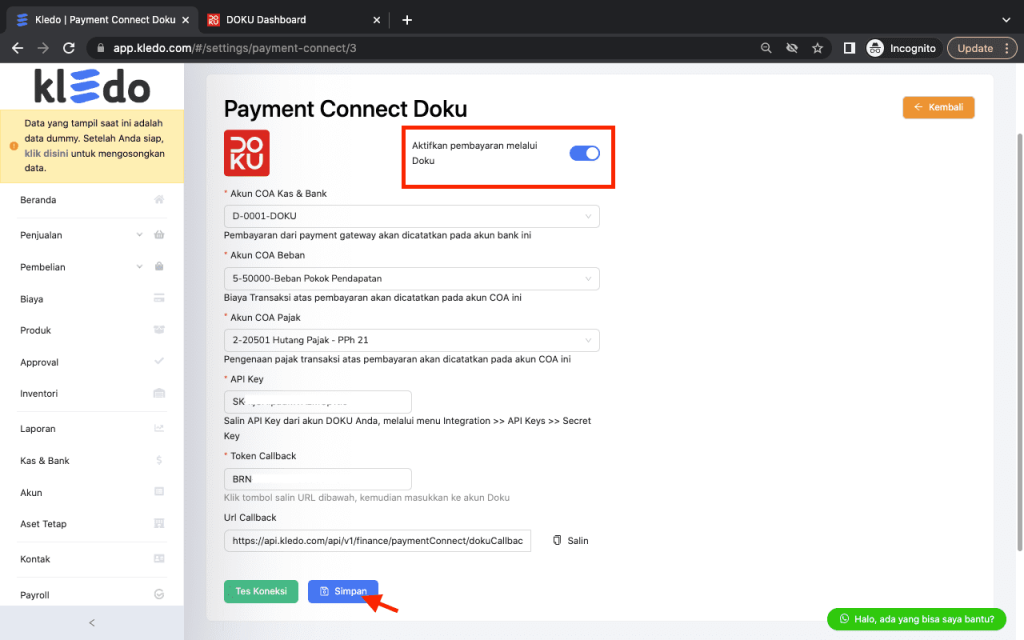
Task: Click the Kledo logo
Action: coord(91,86)
